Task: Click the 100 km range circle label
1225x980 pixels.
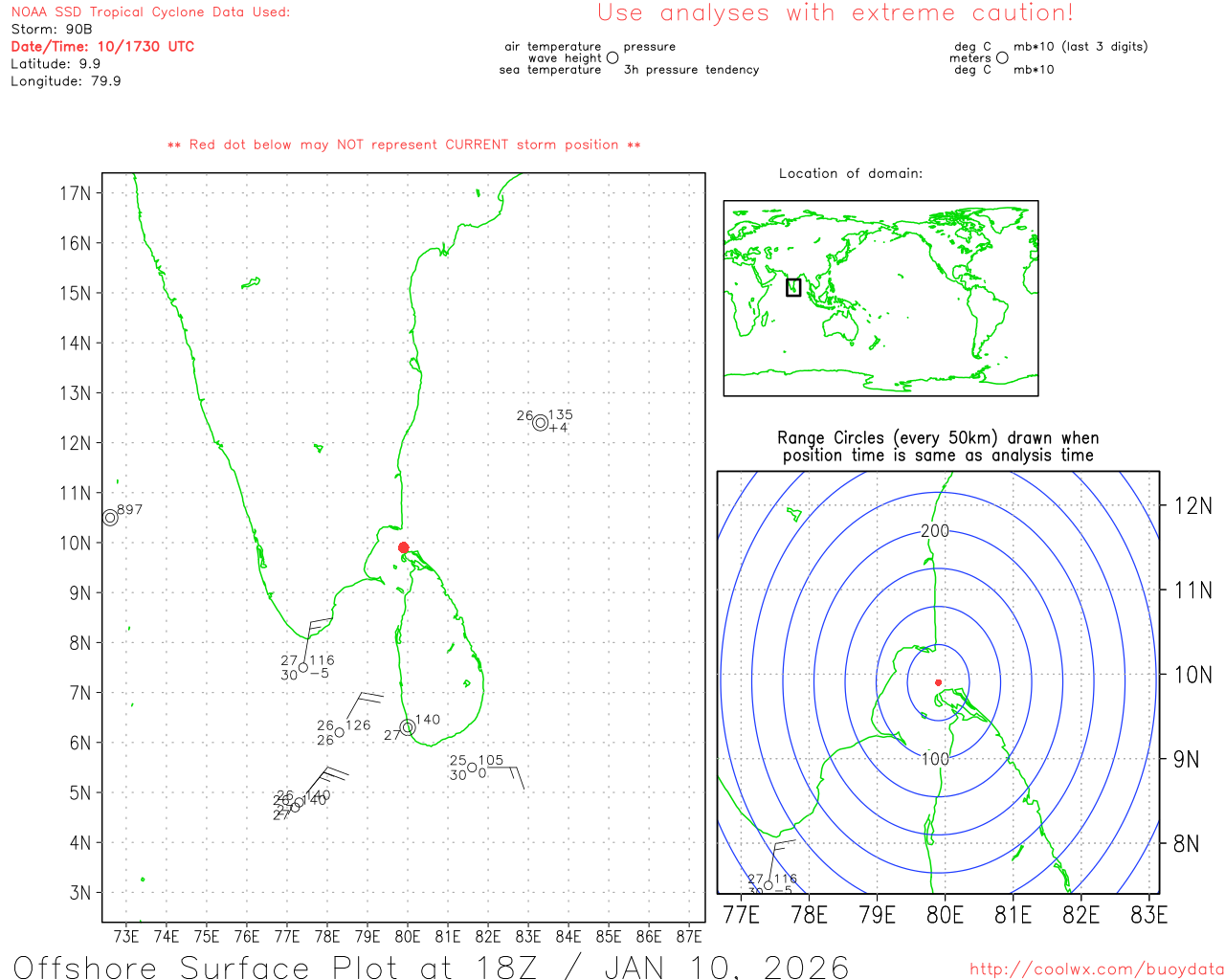Action: tap(935, 759)
